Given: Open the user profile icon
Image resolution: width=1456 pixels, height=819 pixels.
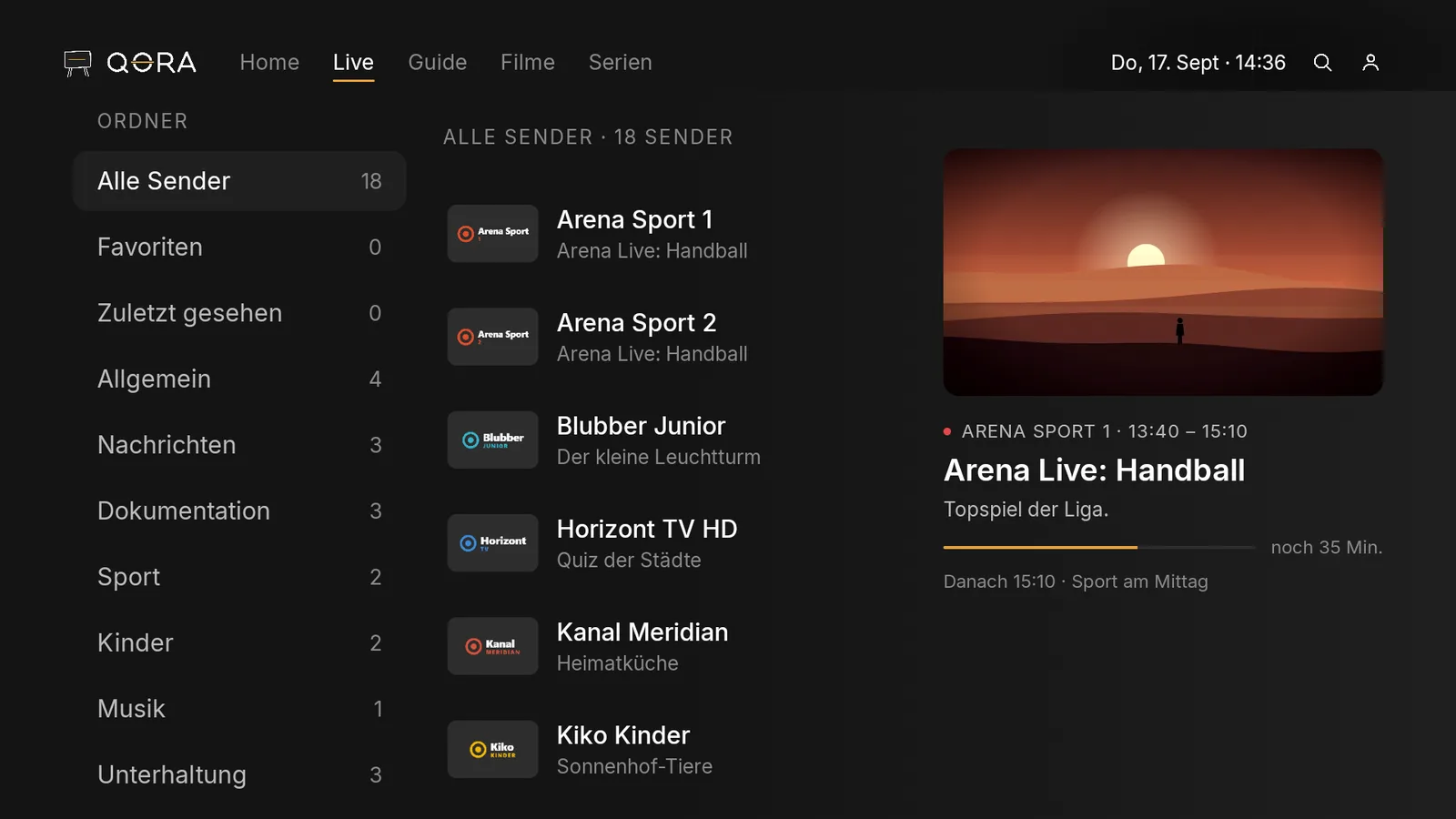Looking at the screenshot, I should (x=1370, y=63).
